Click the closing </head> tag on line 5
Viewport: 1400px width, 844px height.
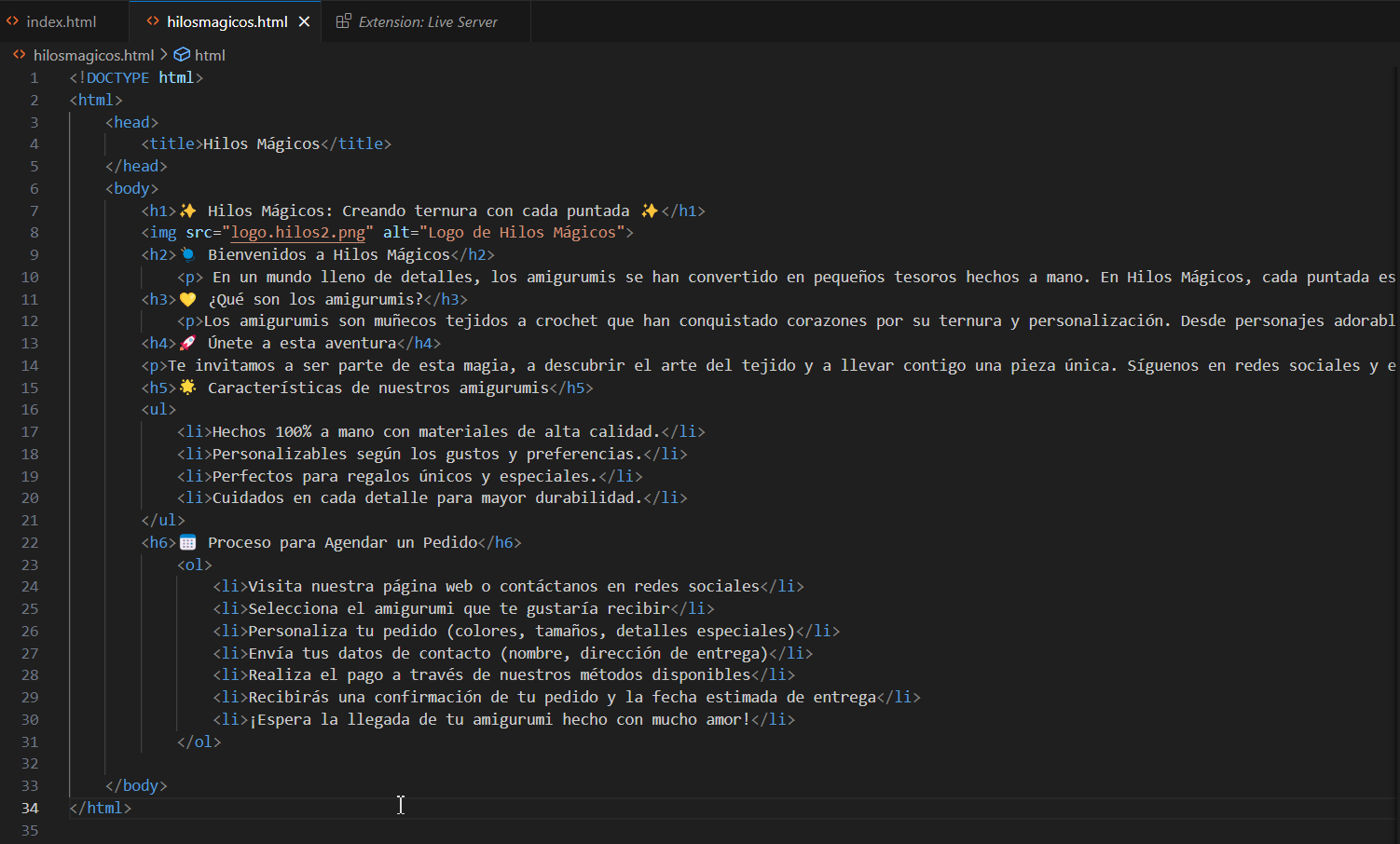[136, 166]
